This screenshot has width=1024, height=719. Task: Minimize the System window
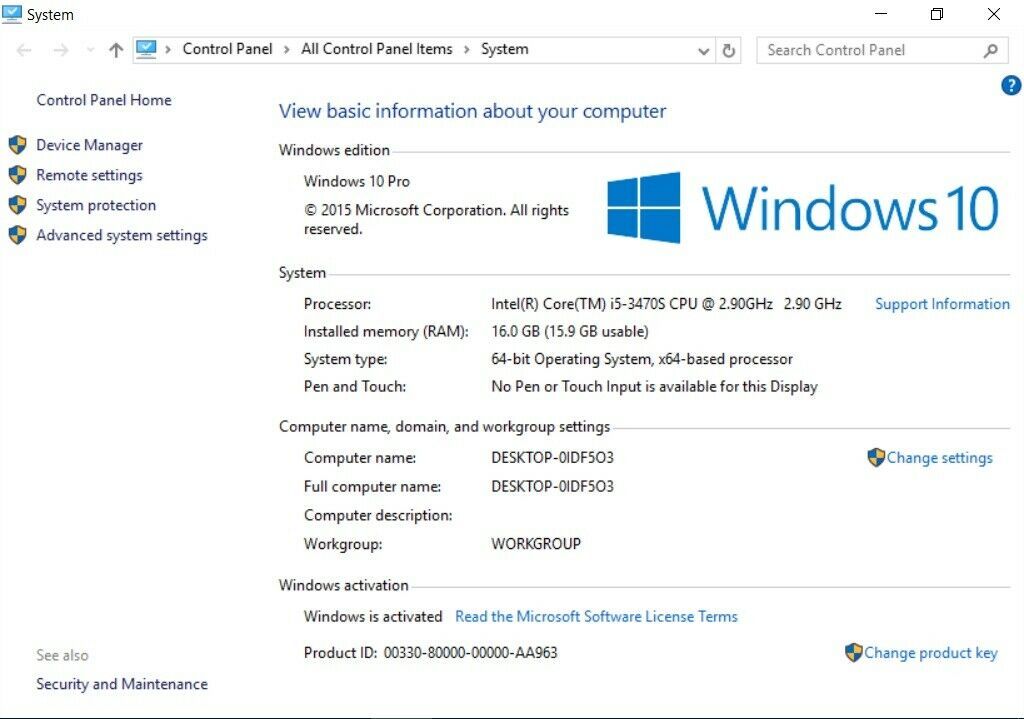coord(881,14)
